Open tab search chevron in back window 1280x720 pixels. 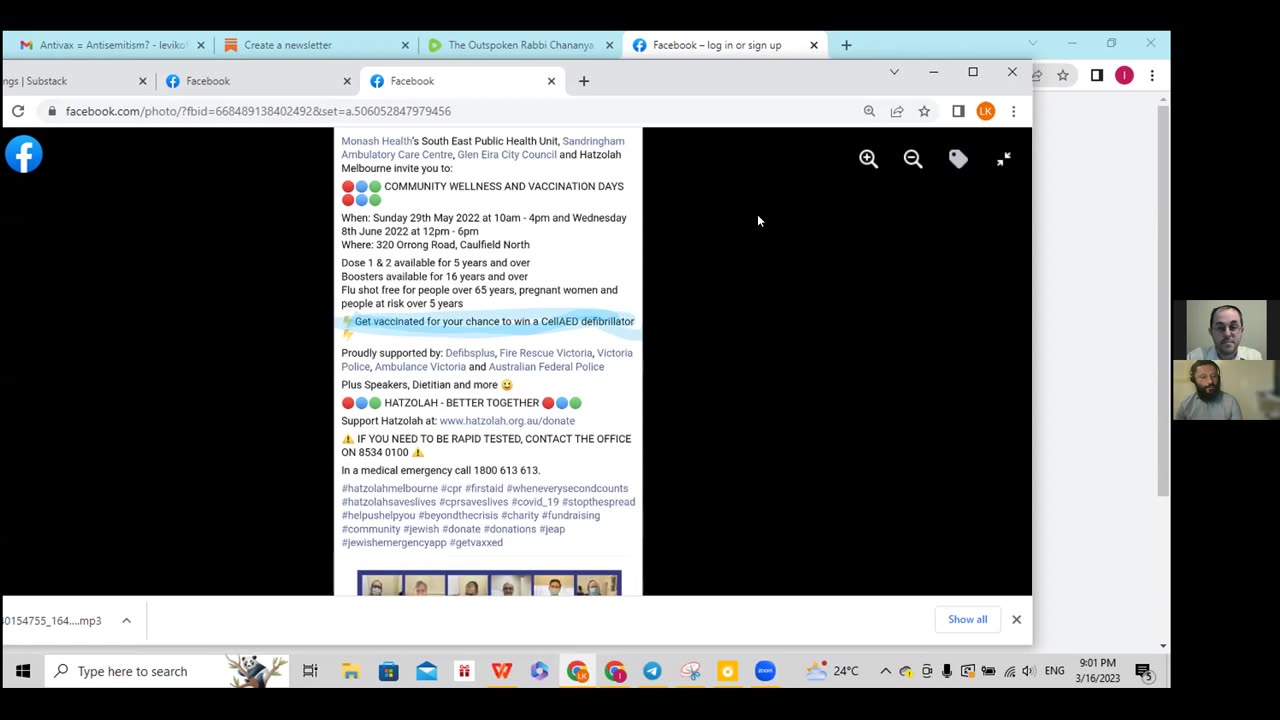[x=1032, y=43]
